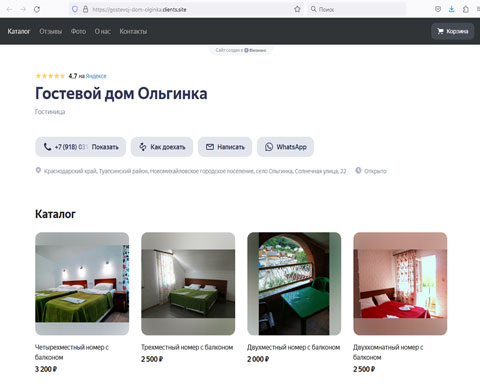Open the Двухкомнатный номер red room photo

pyautogui.click(x=400, y=284)
